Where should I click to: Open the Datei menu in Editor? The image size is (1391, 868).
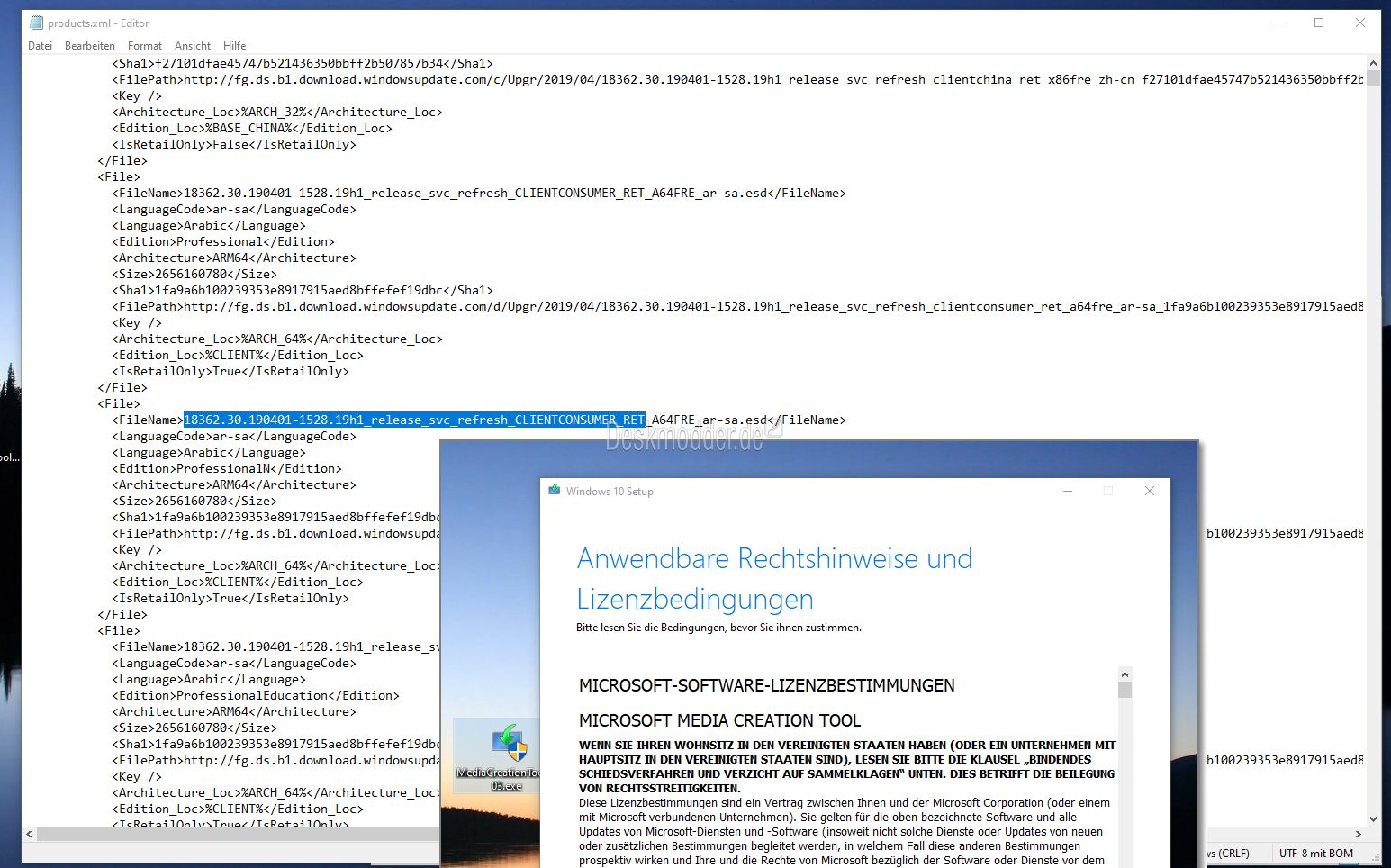pyautogui.click(x=40, y=46)
